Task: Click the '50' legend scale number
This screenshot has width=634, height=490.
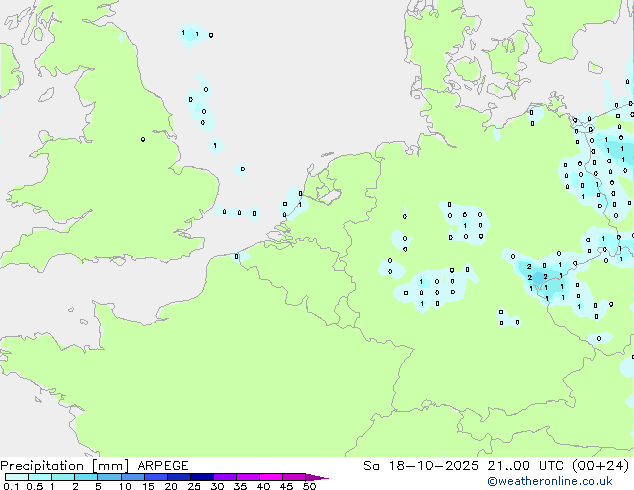Action: click(309, 487)
